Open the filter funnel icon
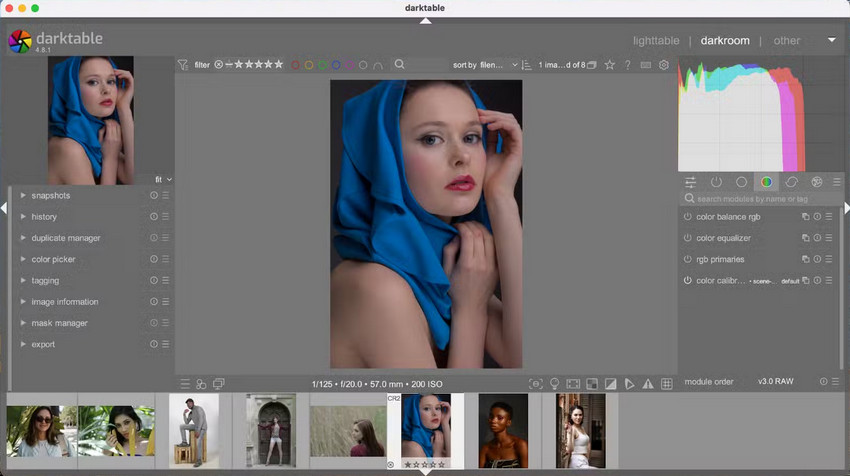 (x=183, y=65)
